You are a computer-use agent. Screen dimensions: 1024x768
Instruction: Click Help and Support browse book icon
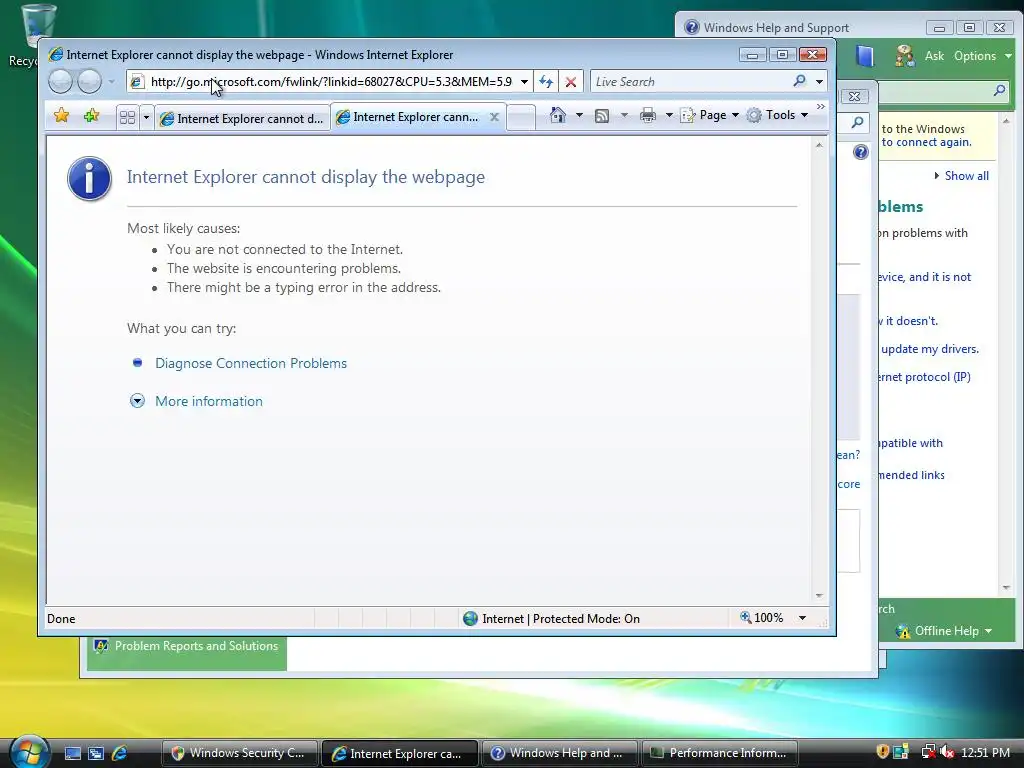pyautogui.click(x=865, y=56)
